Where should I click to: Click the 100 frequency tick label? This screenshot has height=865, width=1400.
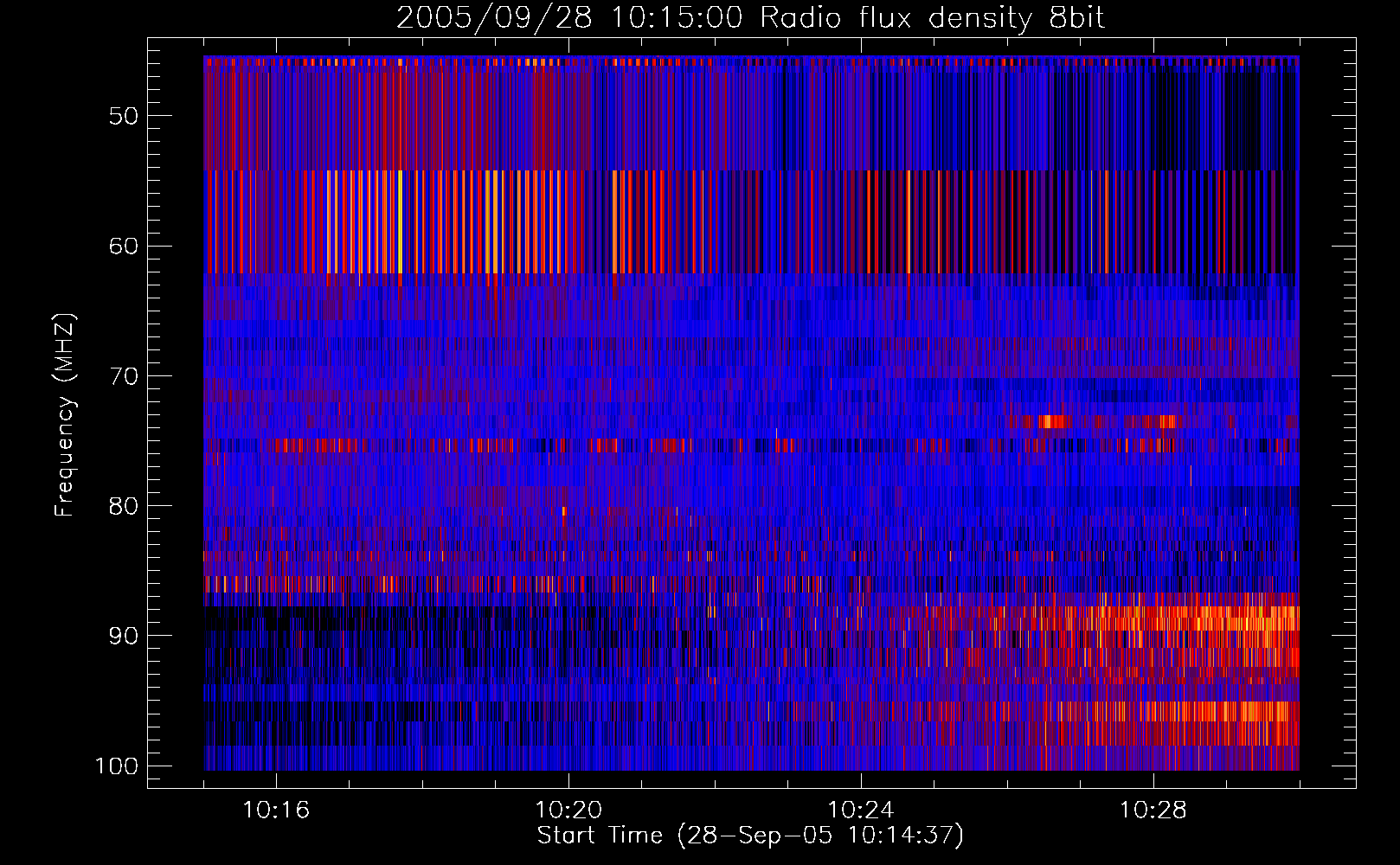pyautogui.click(x=117, y=766)
